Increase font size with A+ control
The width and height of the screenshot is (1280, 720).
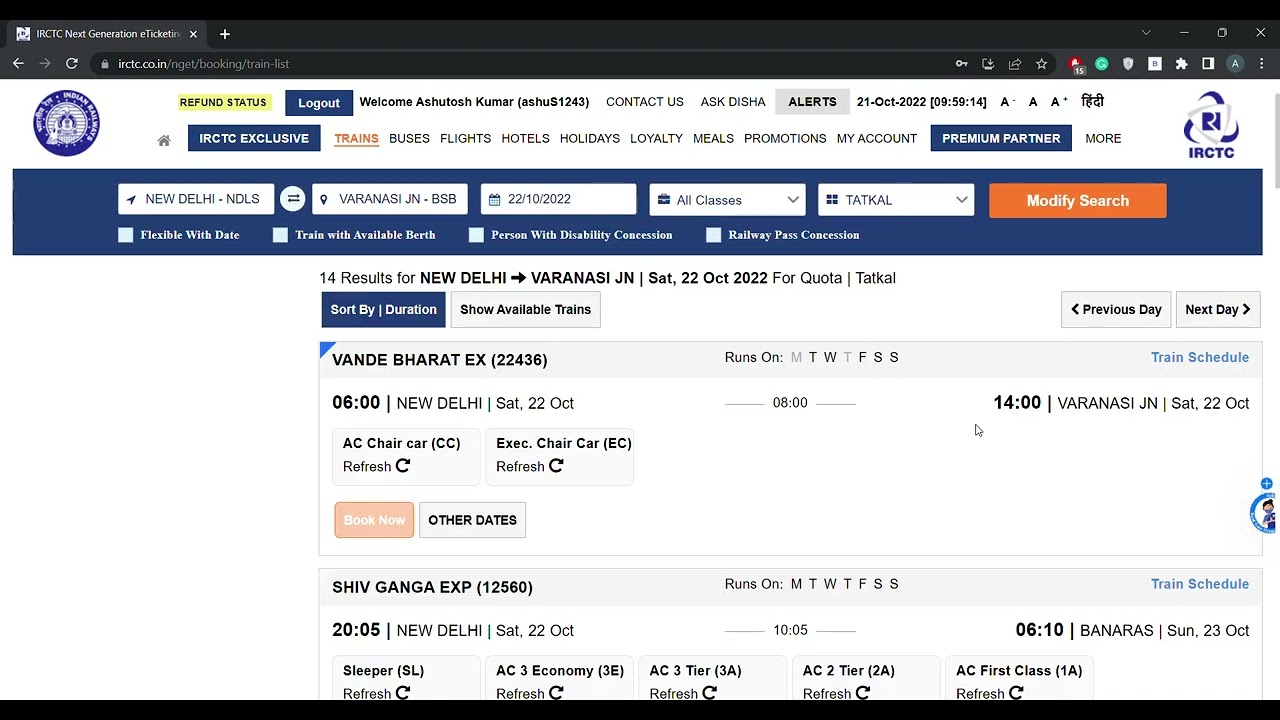(x=1059, y=102)
